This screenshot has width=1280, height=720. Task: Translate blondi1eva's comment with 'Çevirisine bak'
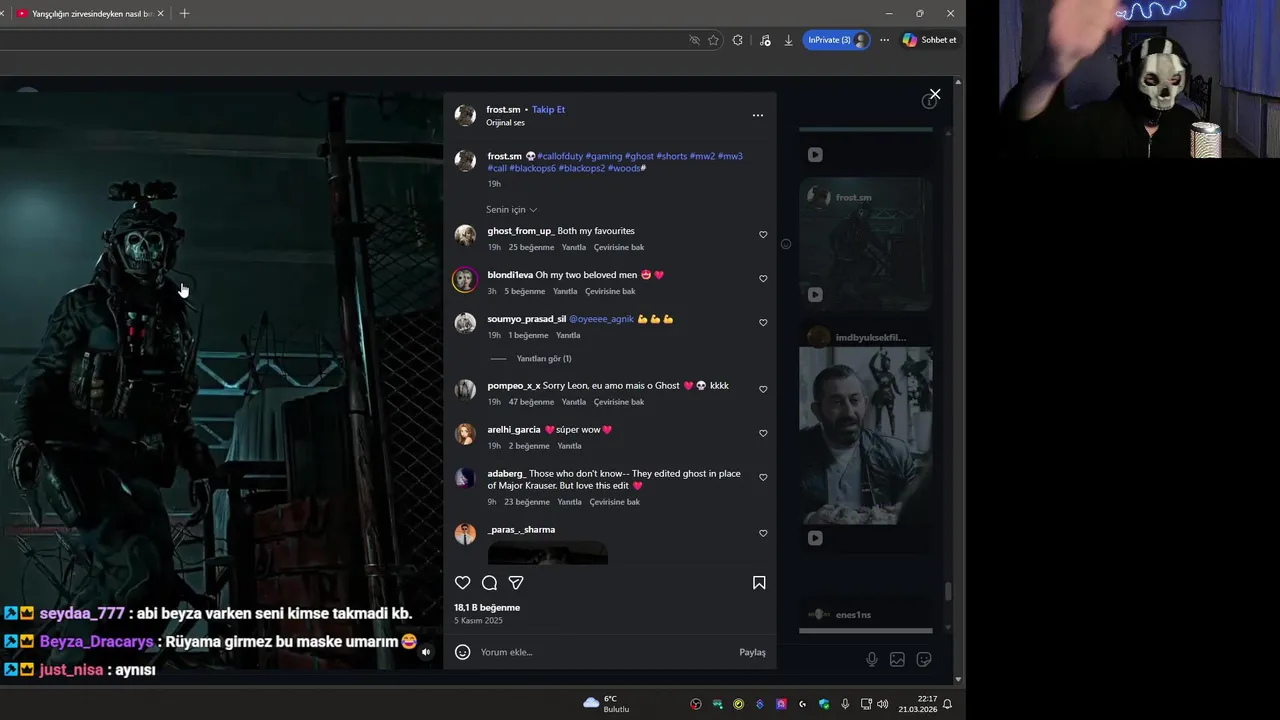click(x=610, y=291)
